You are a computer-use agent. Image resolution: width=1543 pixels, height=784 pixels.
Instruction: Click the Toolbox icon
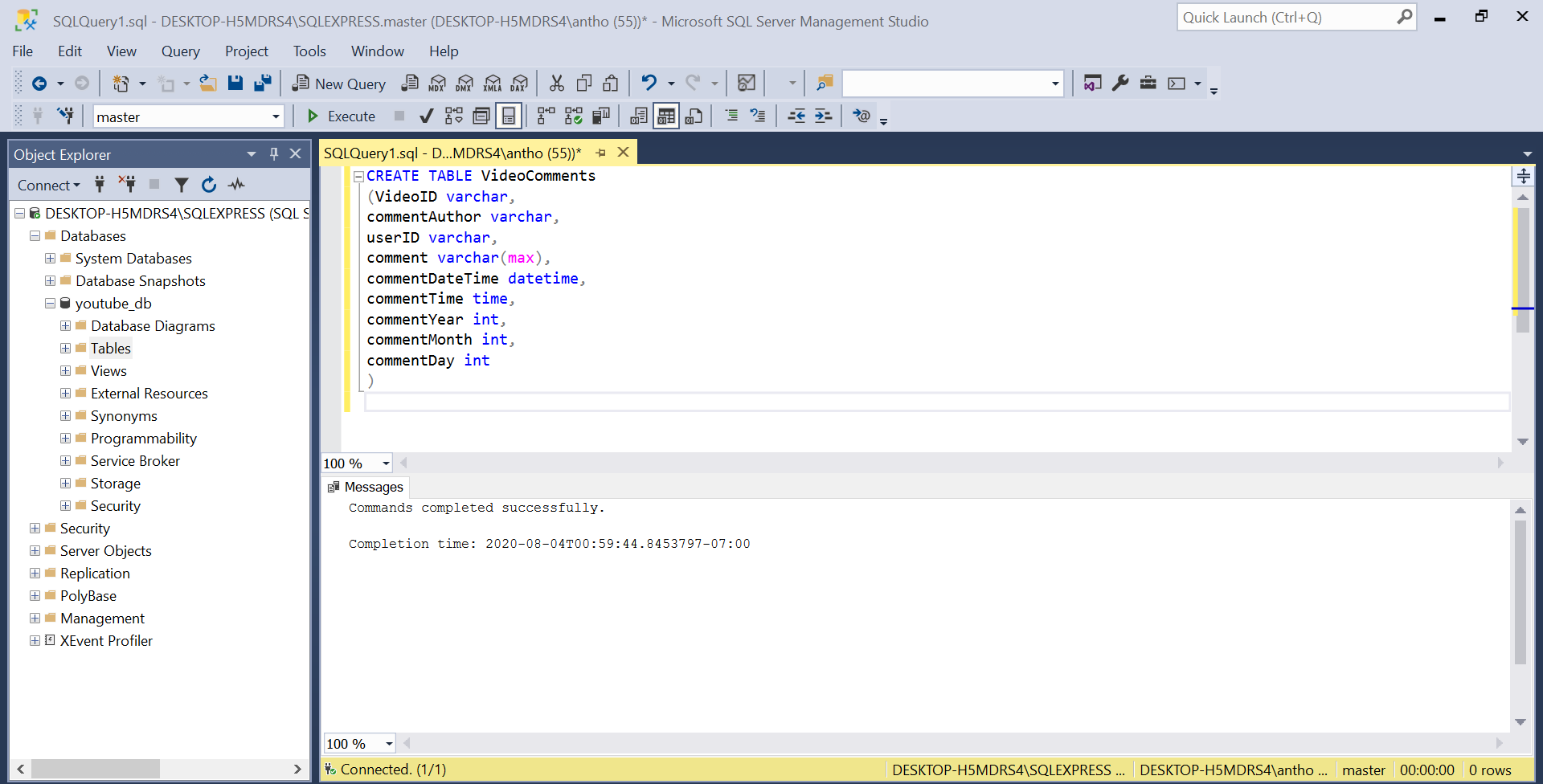point(1148,83)
